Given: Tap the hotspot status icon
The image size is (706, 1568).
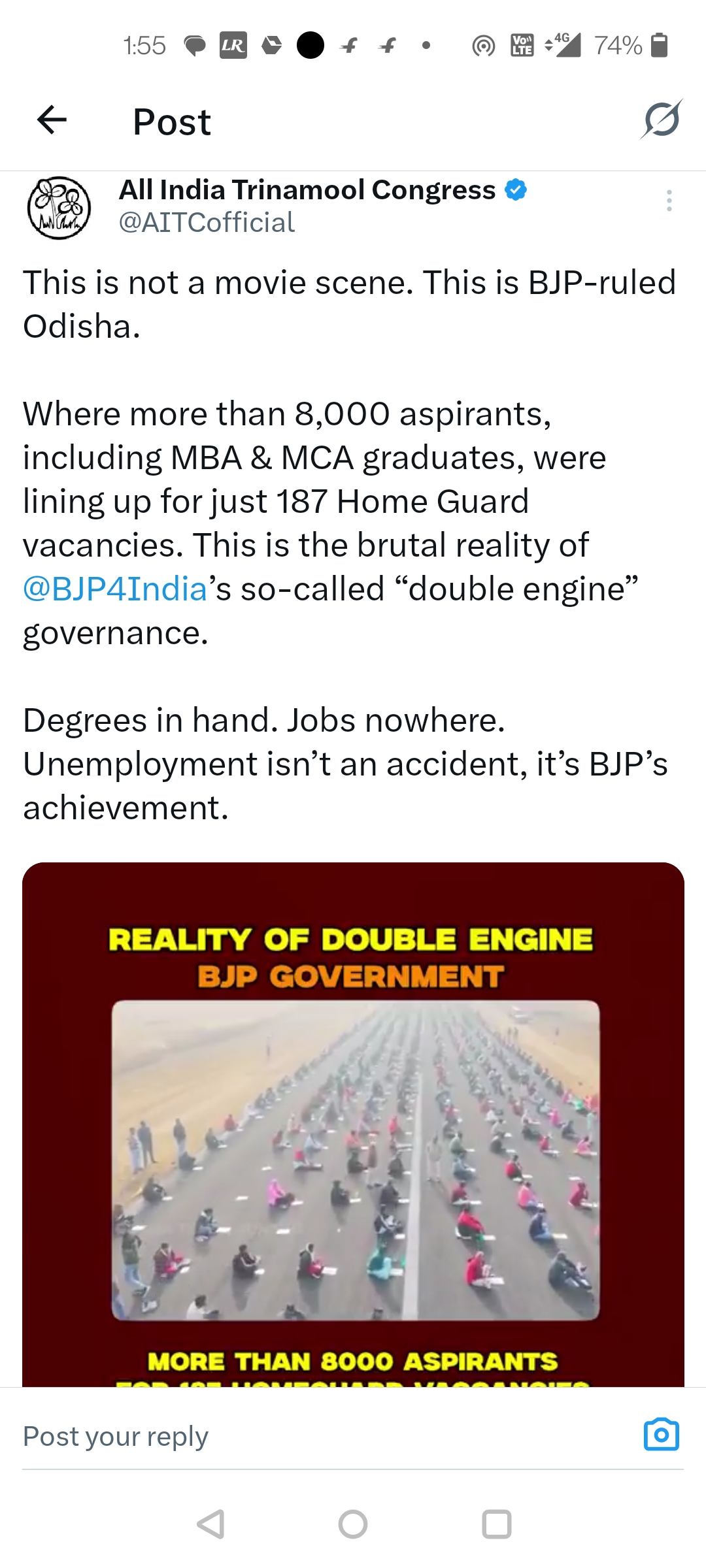Looking at the screenshot, I should coord(483,46).
